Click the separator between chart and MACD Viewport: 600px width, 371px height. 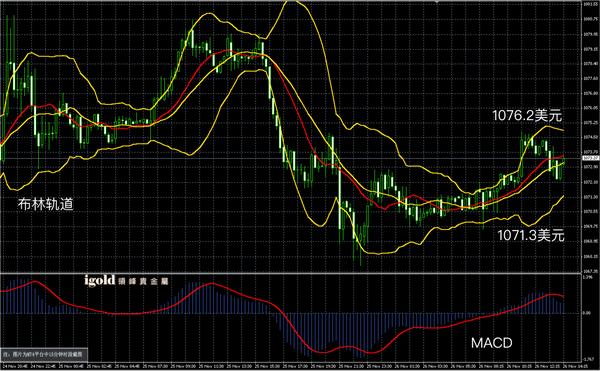click(291, 273)
